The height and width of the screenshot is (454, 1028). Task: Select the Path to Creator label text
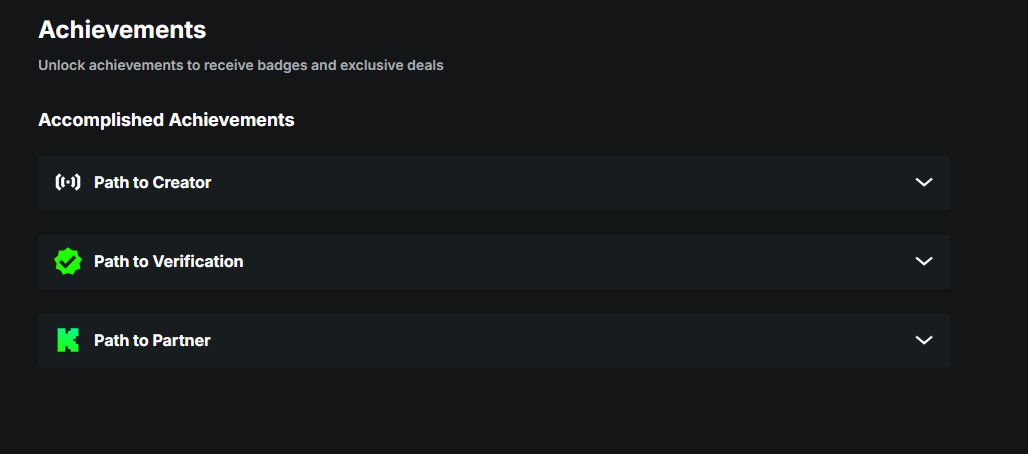[x=153, y=182]
